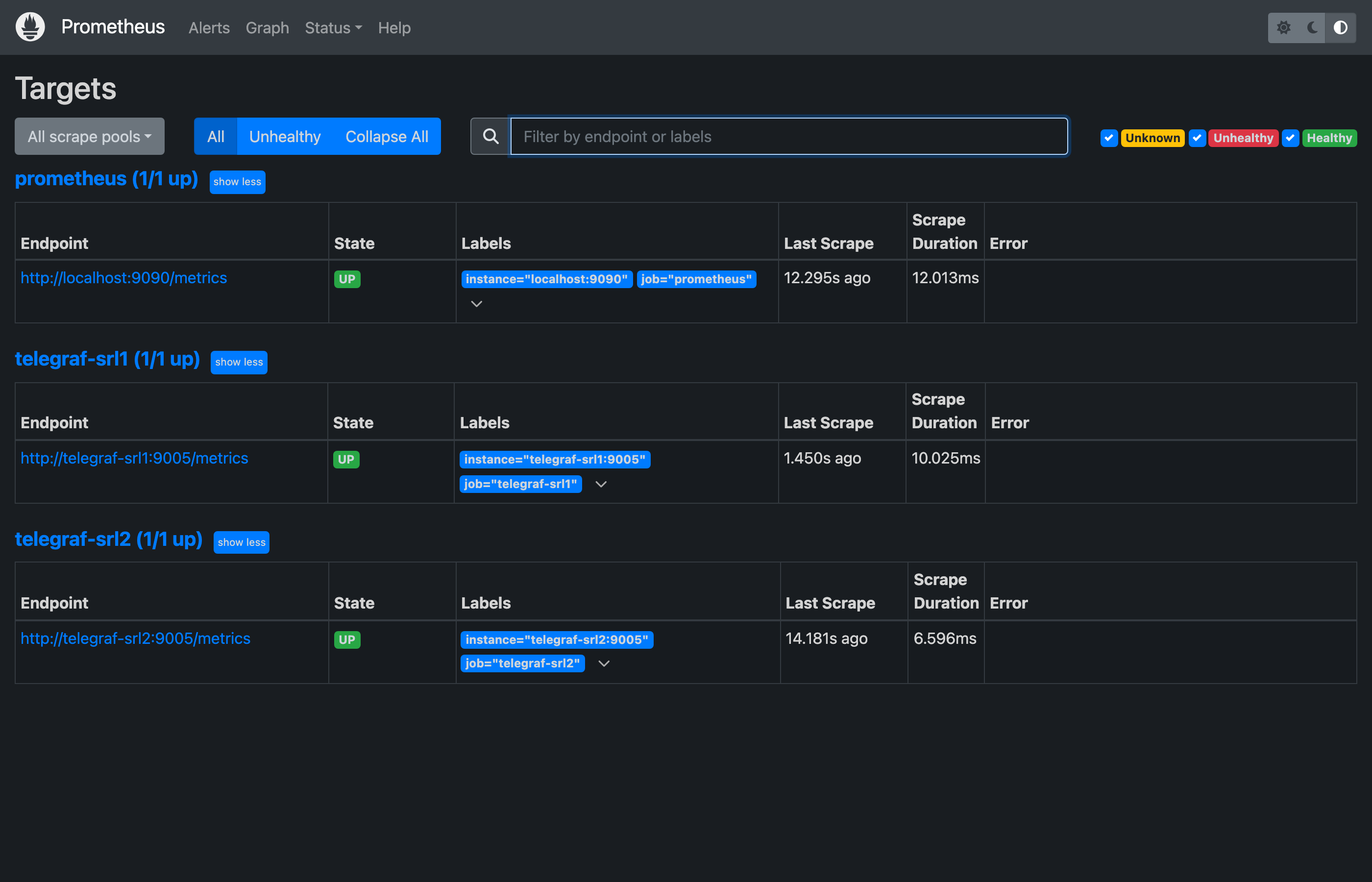Open the Help page

pyautogui.click(x=394, y=27)
